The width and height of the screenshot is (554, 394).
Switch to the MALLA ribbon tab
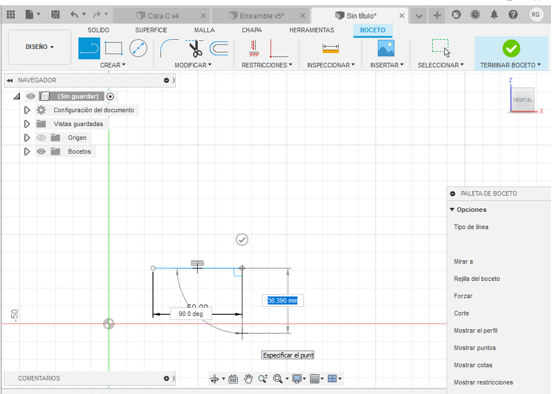(x=204, y=30)
